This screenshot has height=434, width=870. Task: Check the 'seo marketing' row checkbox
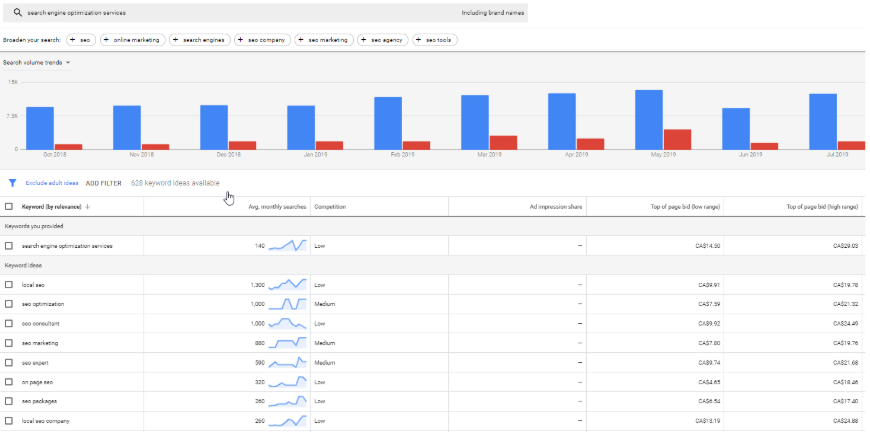[8, 343]
